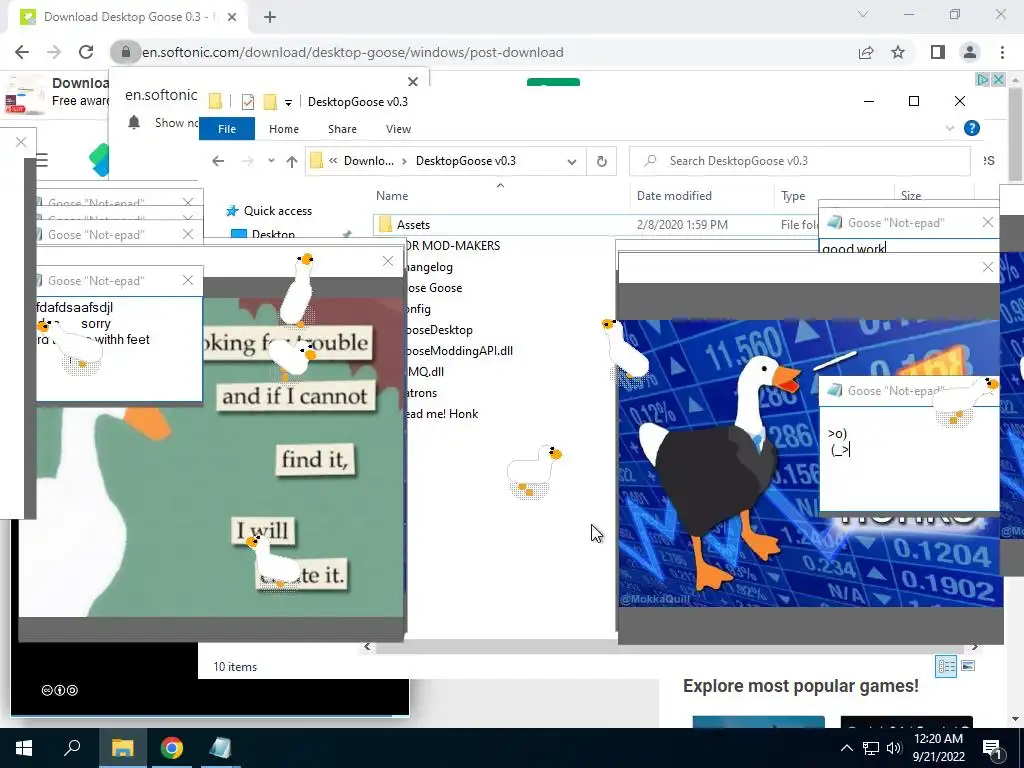This screenshot has height=768, width=1024.
Task: Click Properties icon in Explorer title bar
Action: [x=248, y=102]
